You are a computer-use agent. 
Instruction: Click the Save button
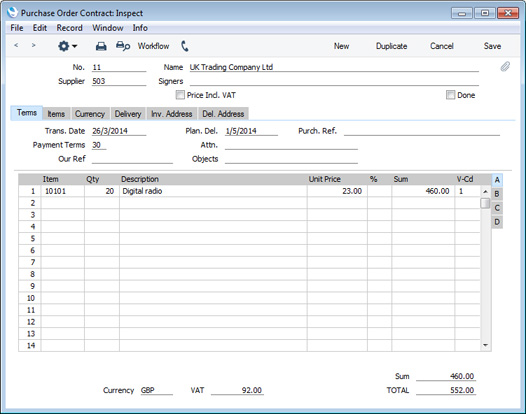click(x=492, y=46)
